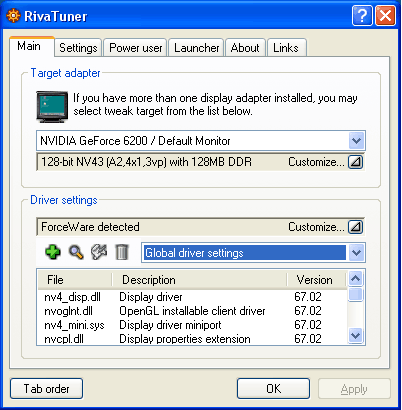Open the Launcher tab

196,48
